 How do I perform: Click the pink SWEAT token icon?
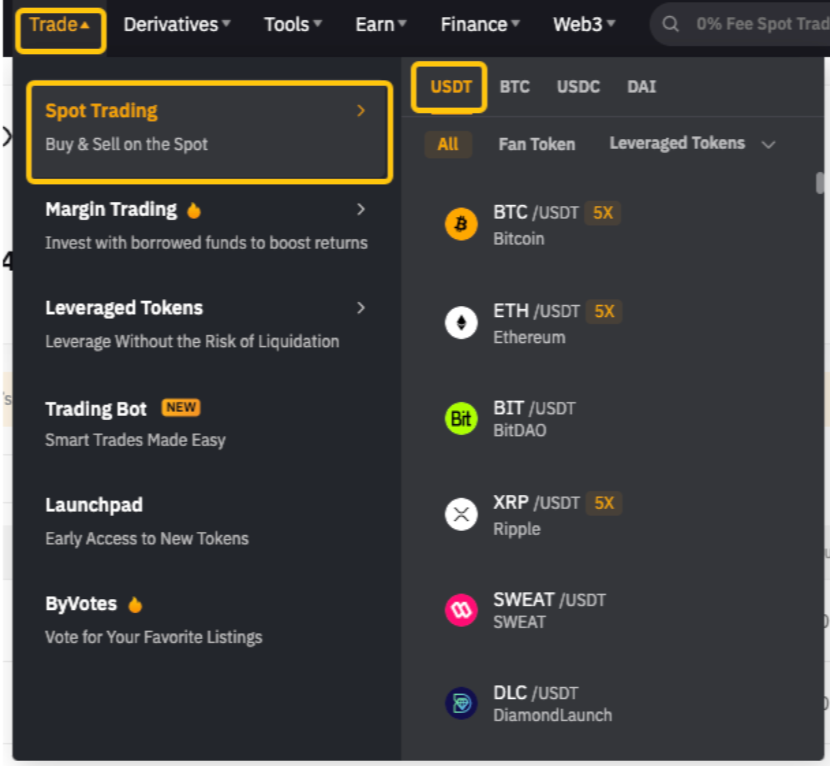point(461,610)
